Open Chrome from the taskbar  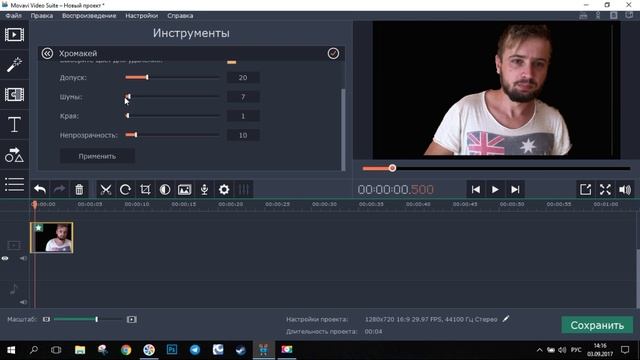click(126, 350)
